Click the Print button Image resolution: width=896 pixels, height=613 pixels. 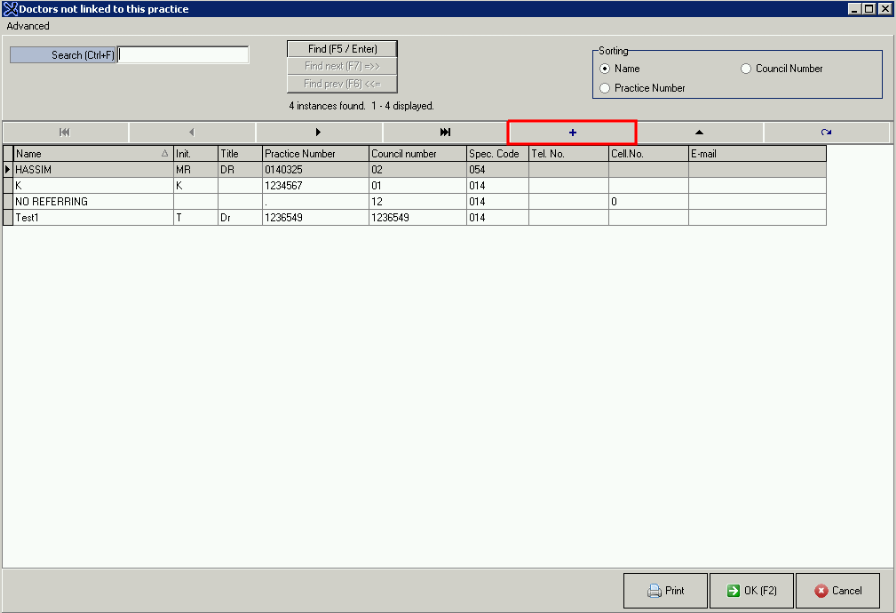coord(666,591)
